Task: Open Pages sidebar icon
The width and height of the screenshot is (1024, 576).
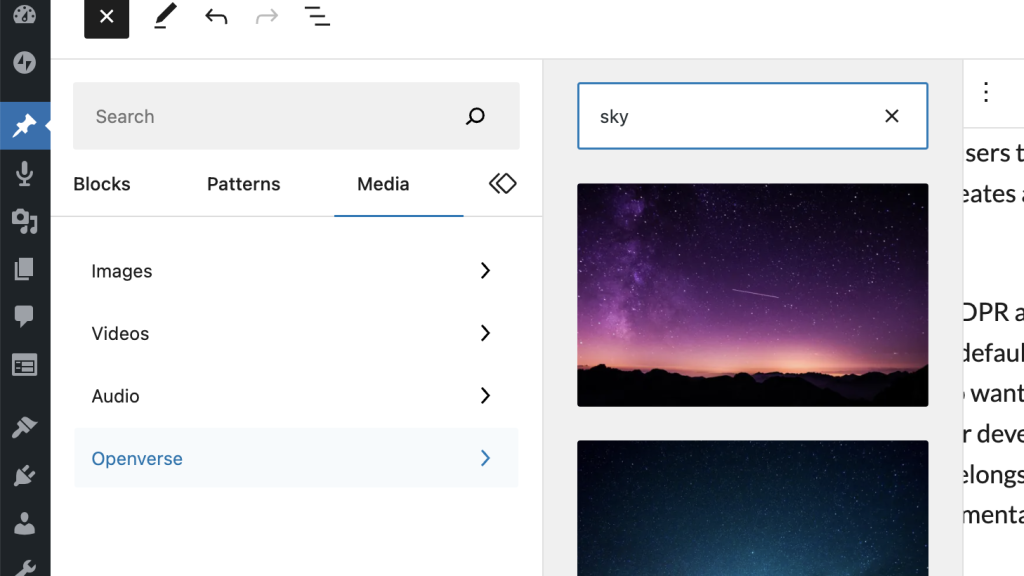Action: tap(24, 269)
